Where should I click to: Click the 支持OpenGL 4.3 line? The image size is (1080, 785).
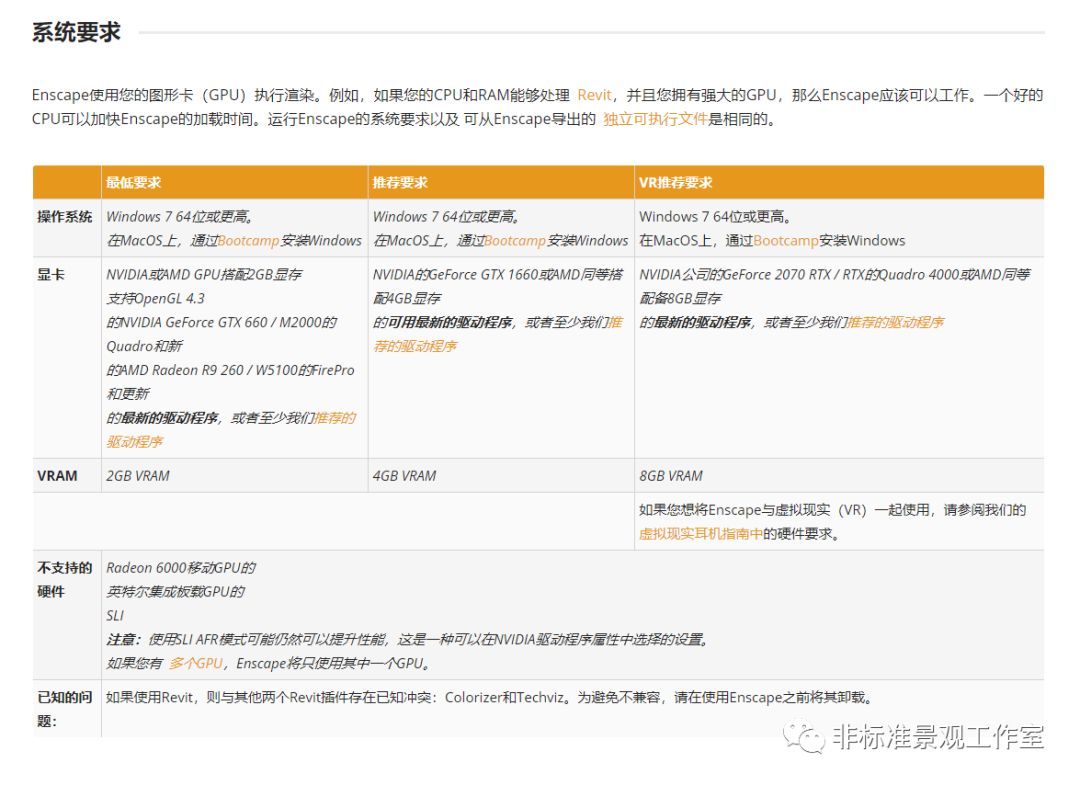coord(156,298)
